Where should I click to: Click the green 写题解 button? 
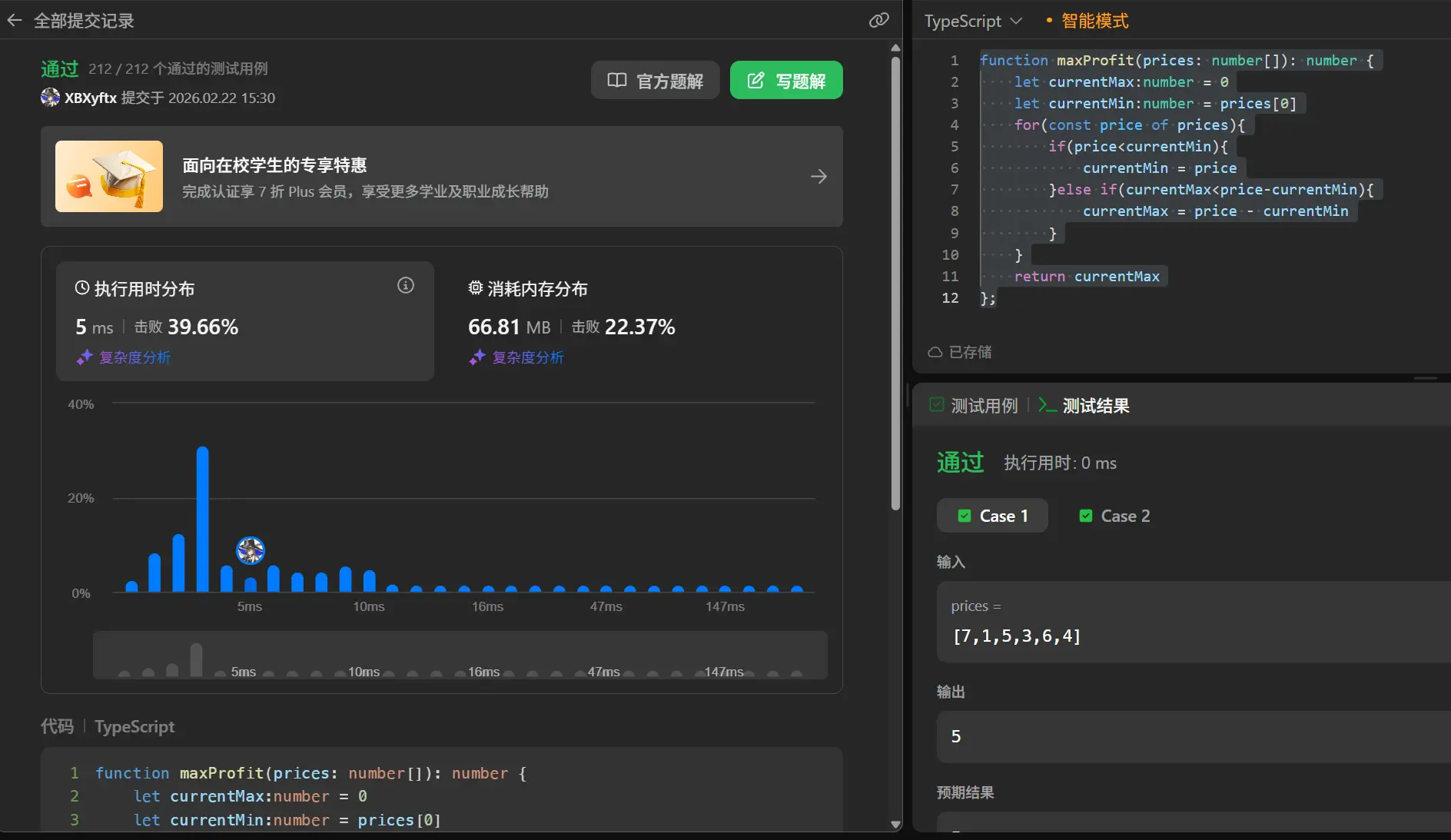coord(786,81)
